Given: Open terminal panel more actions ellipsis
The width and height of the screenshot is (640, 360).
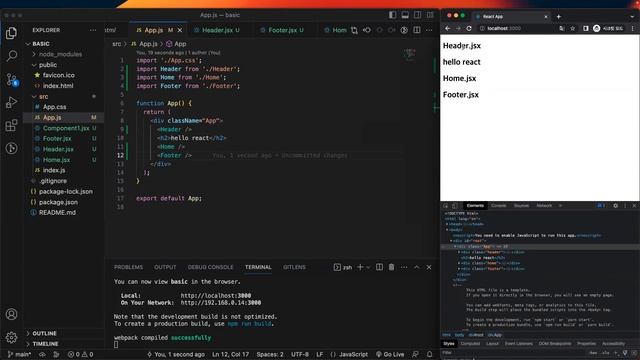Looking at the screenshot, I should tap(404, 267).
